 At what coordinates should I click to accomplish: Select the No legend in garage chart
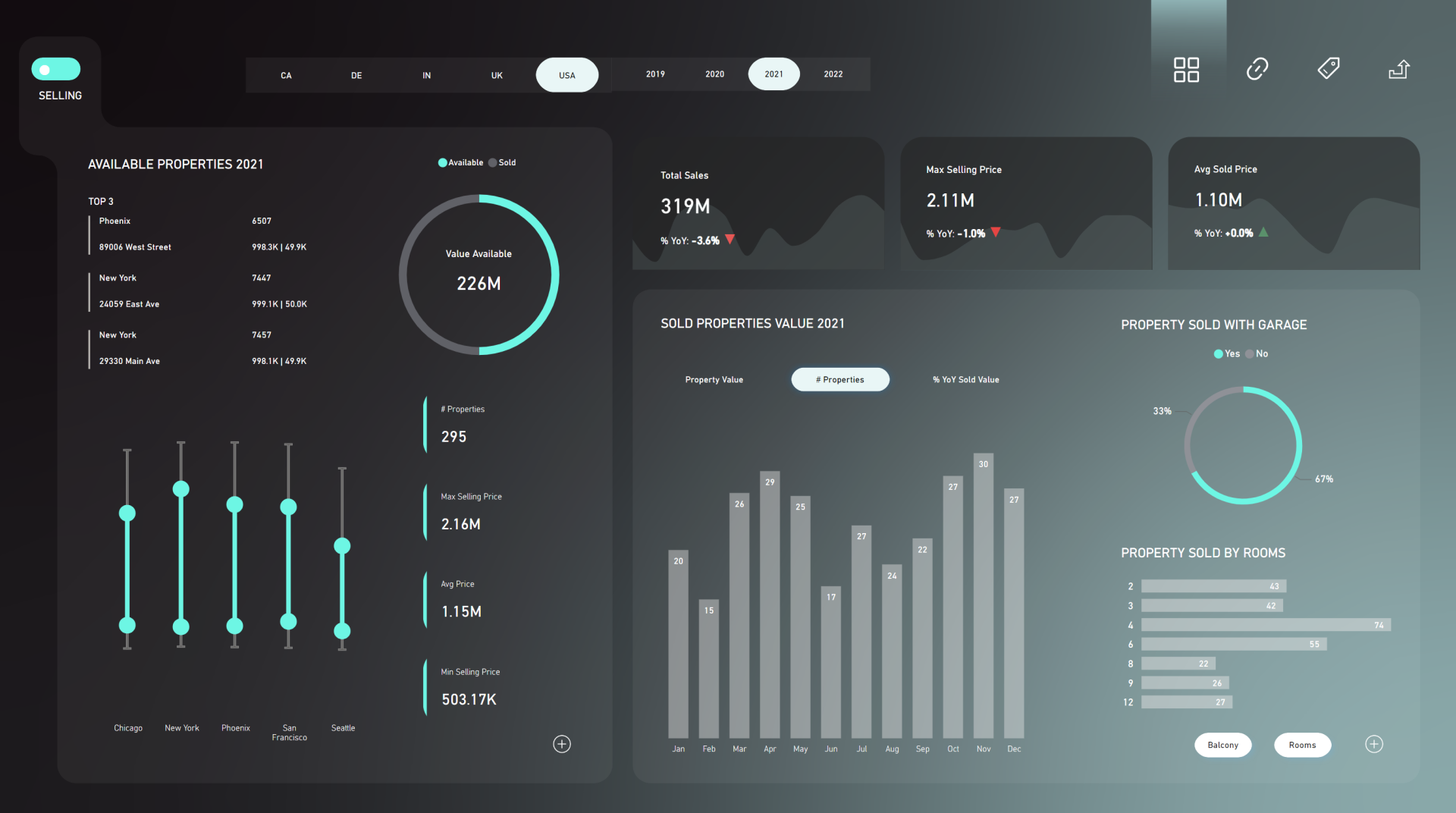click(x=1250, y=353)
